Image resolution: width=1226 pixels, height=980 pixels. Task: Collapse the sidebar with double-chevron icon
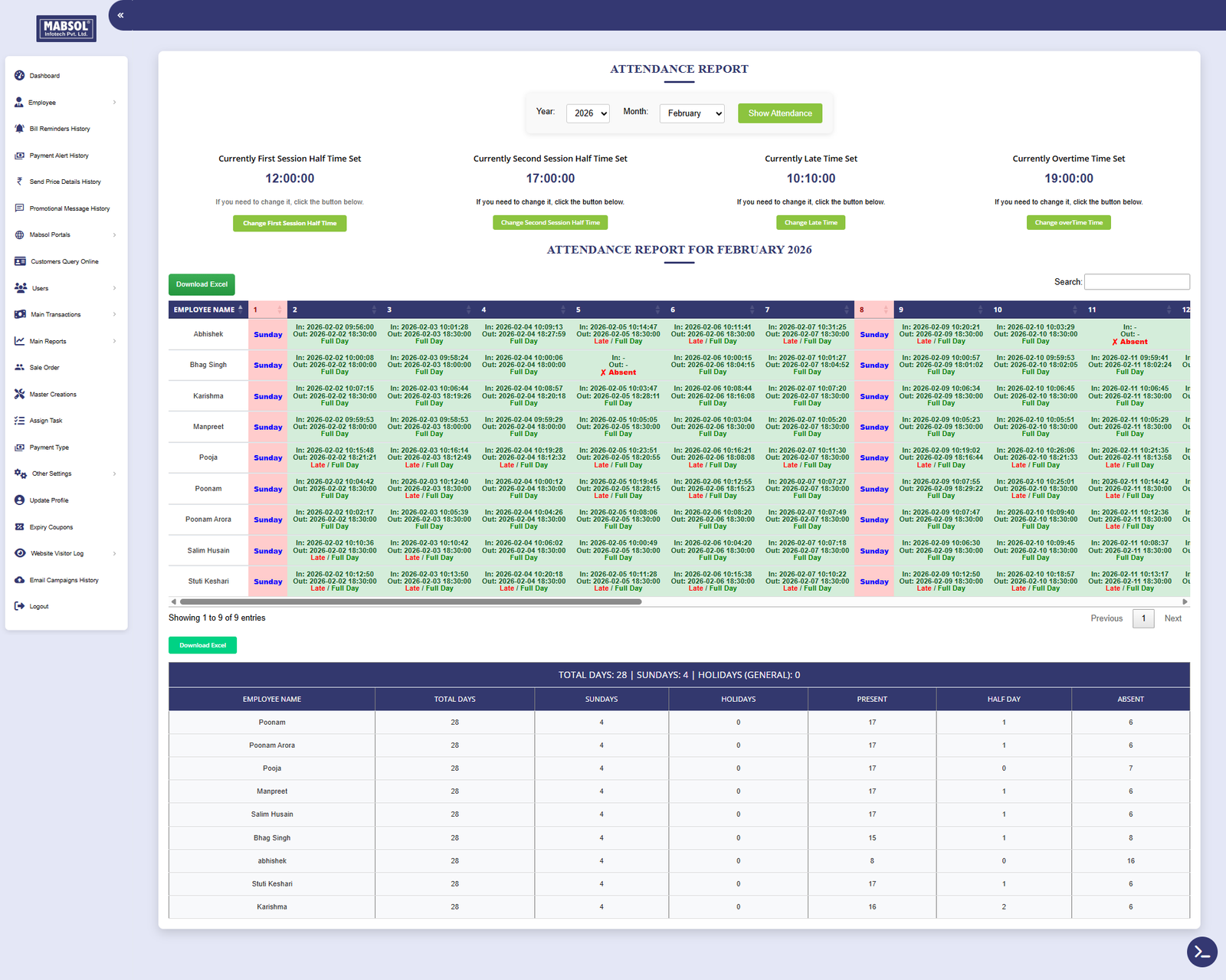(120, 15)
